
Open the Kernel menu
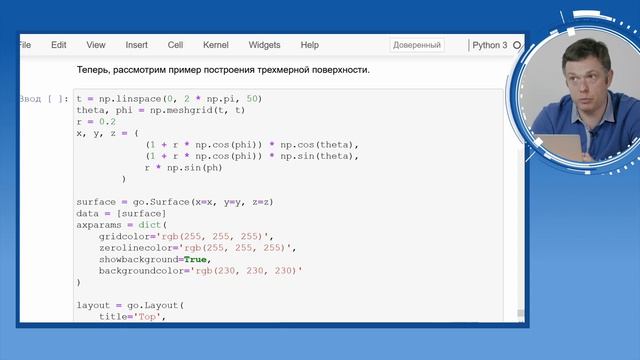(x=216, y=45)
